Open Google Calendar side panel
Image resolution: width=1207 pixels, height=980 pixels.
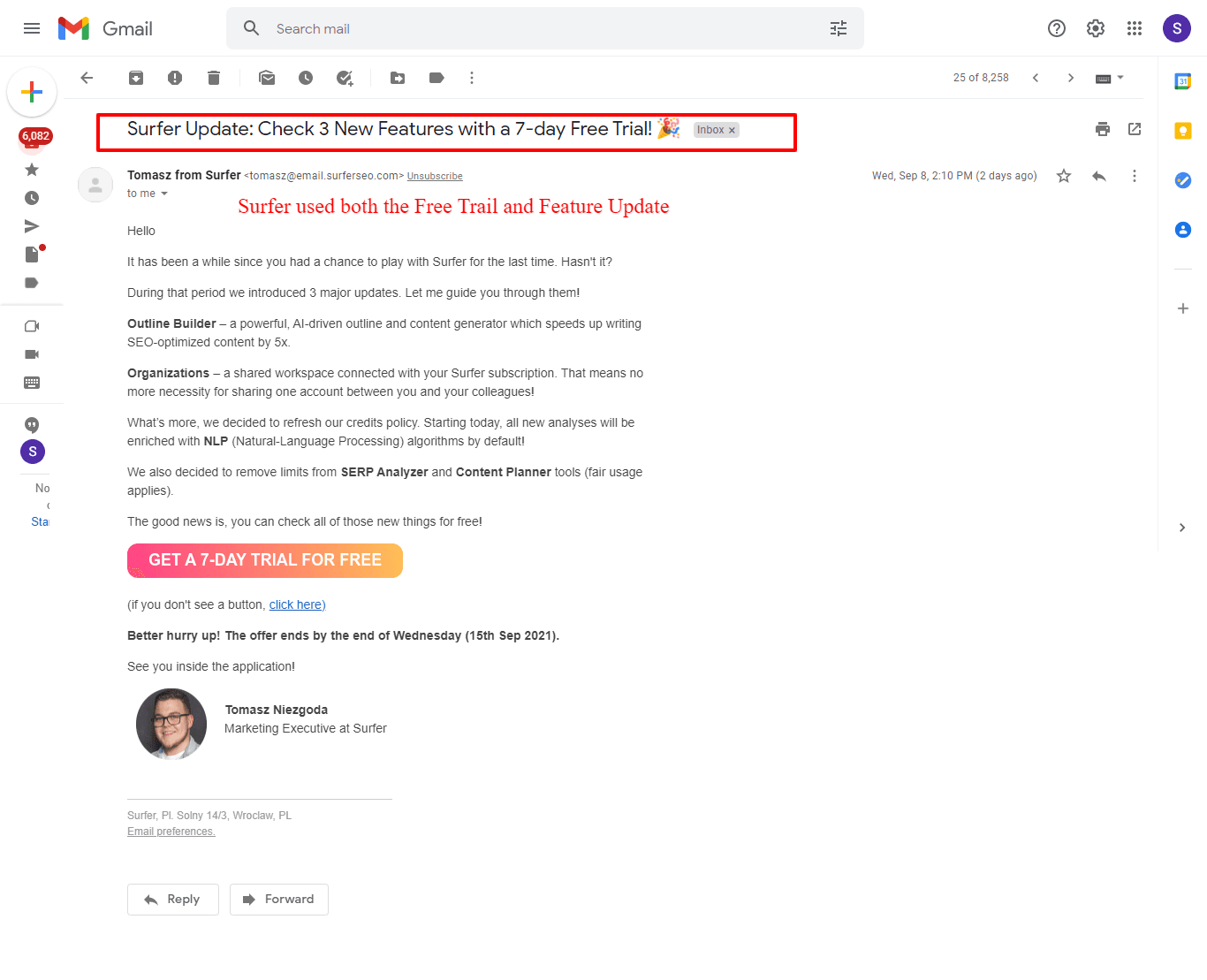[x=1183, y=81]
